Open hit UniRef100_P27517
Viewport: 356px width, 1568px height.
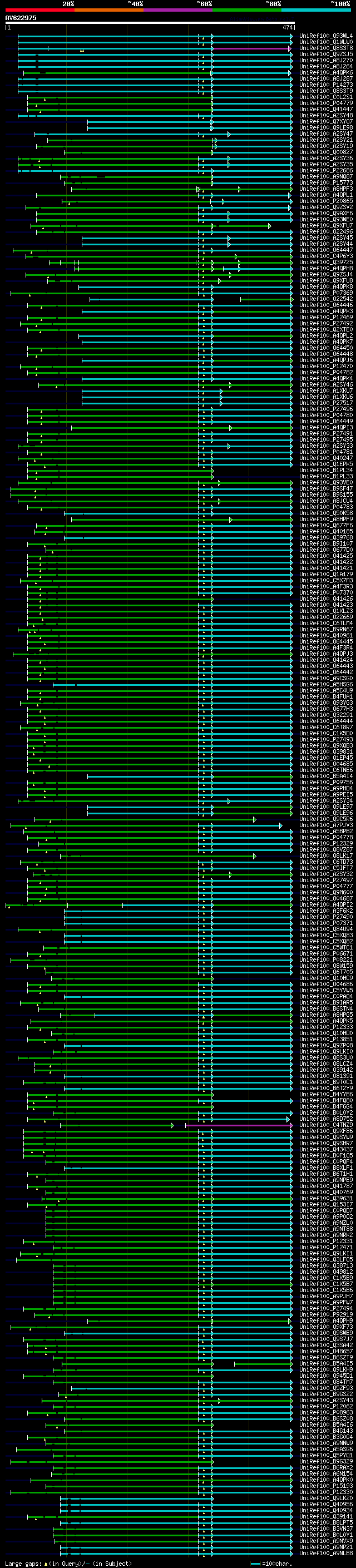point(326,403)
